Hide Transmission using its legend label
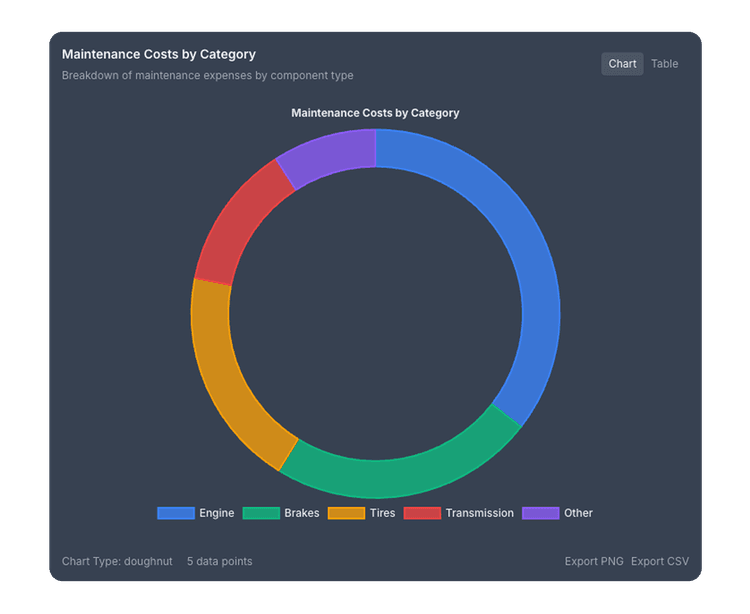This screenshot has height=614, width=750. pyautogui.click(x=479, y=513)
